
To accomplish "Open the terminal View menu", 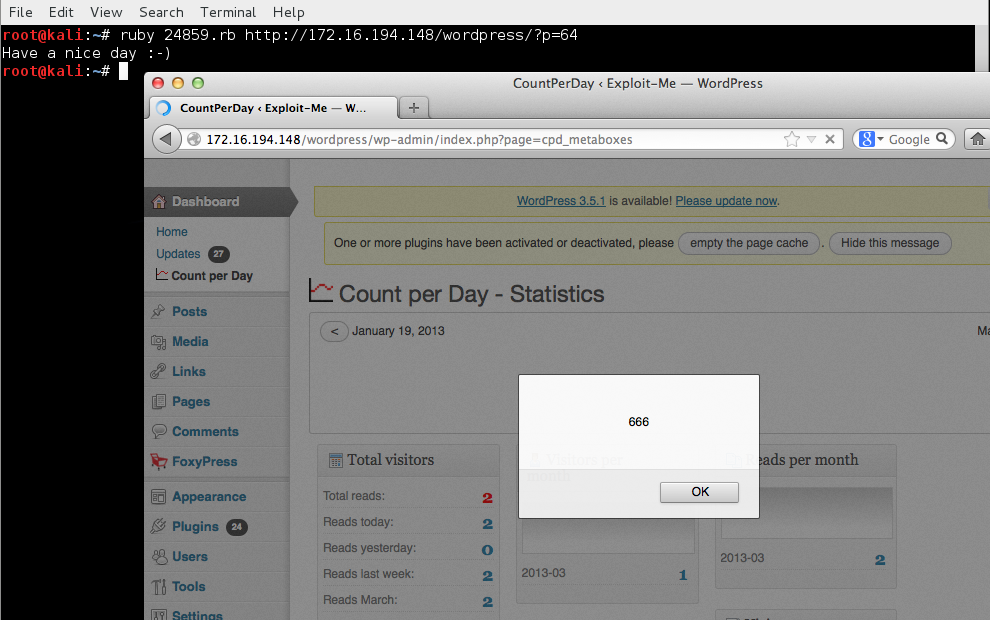I will (x=106, y=12).
